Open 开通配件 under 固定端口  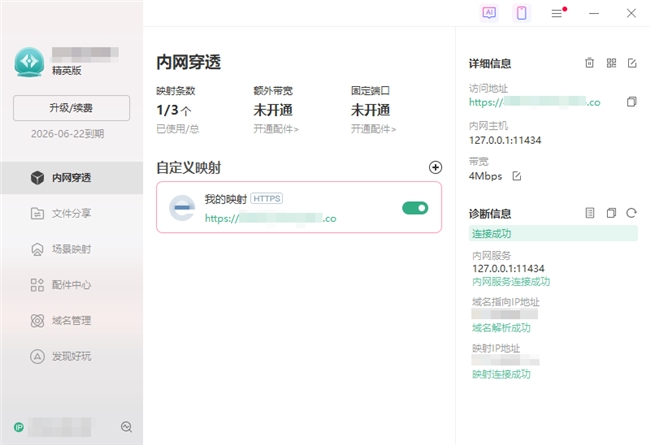373,129
